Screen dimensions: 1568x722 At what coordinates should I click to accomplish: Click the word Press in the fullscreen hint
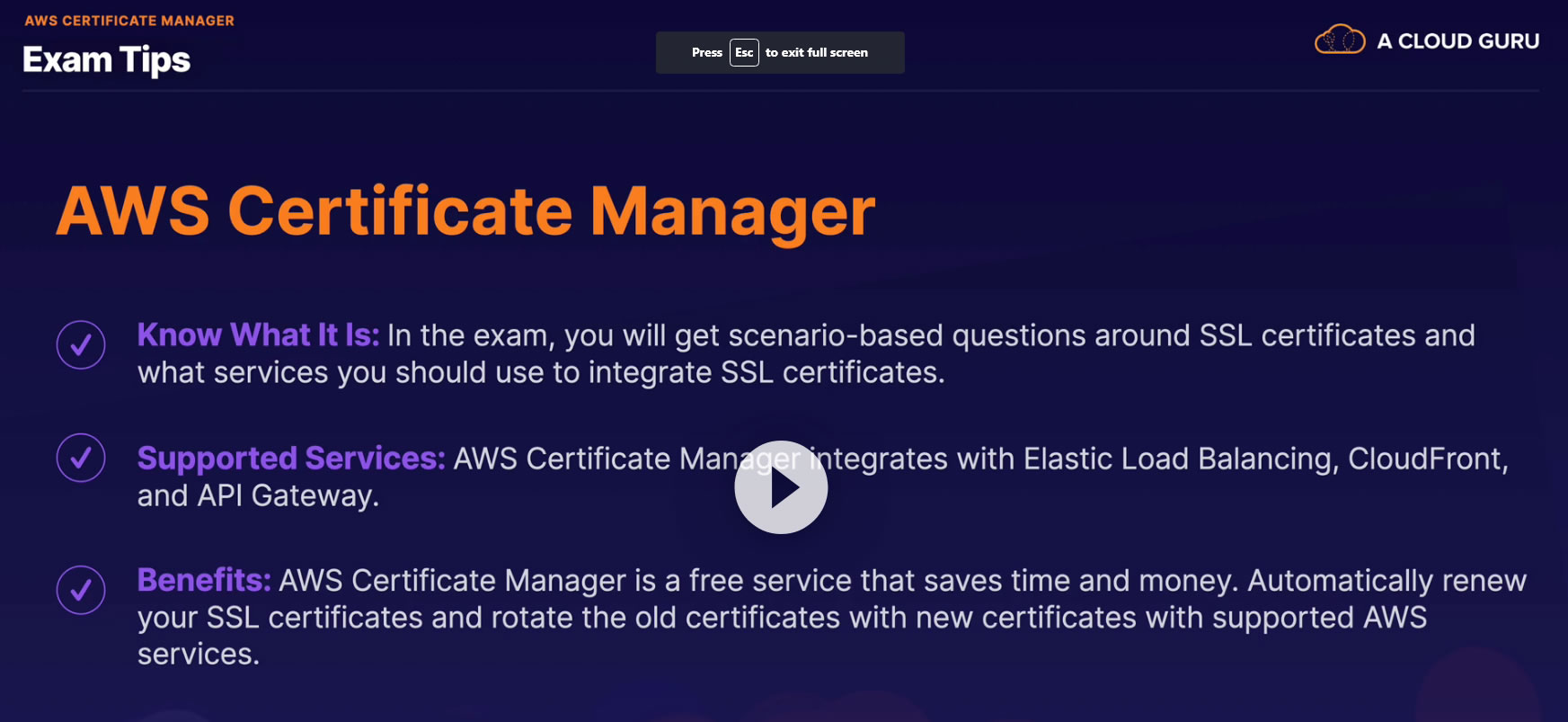tap(706, 53)
